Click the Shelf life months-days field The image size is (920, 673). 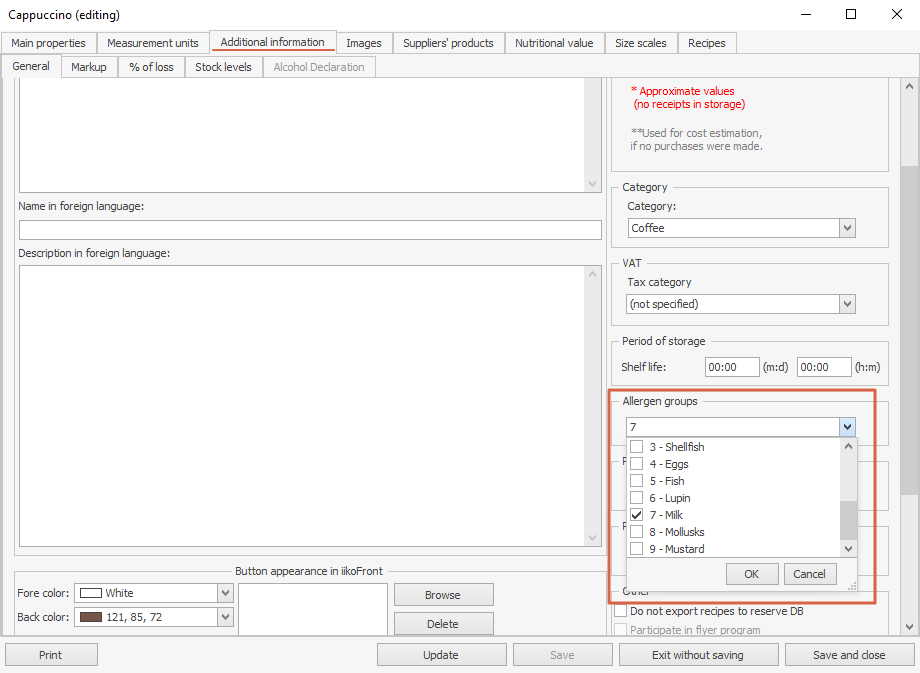[x=731, y=367]
